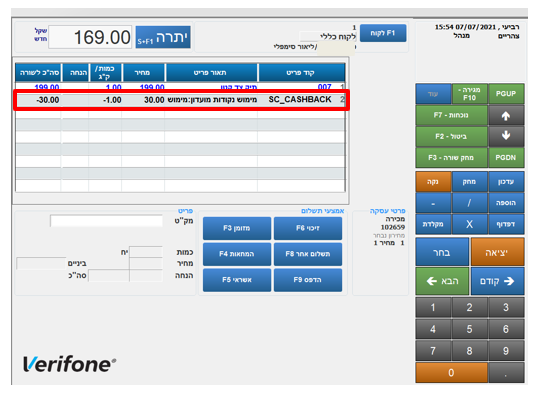Tap keypad digit 9
The image size is (540, 393).
506,351
